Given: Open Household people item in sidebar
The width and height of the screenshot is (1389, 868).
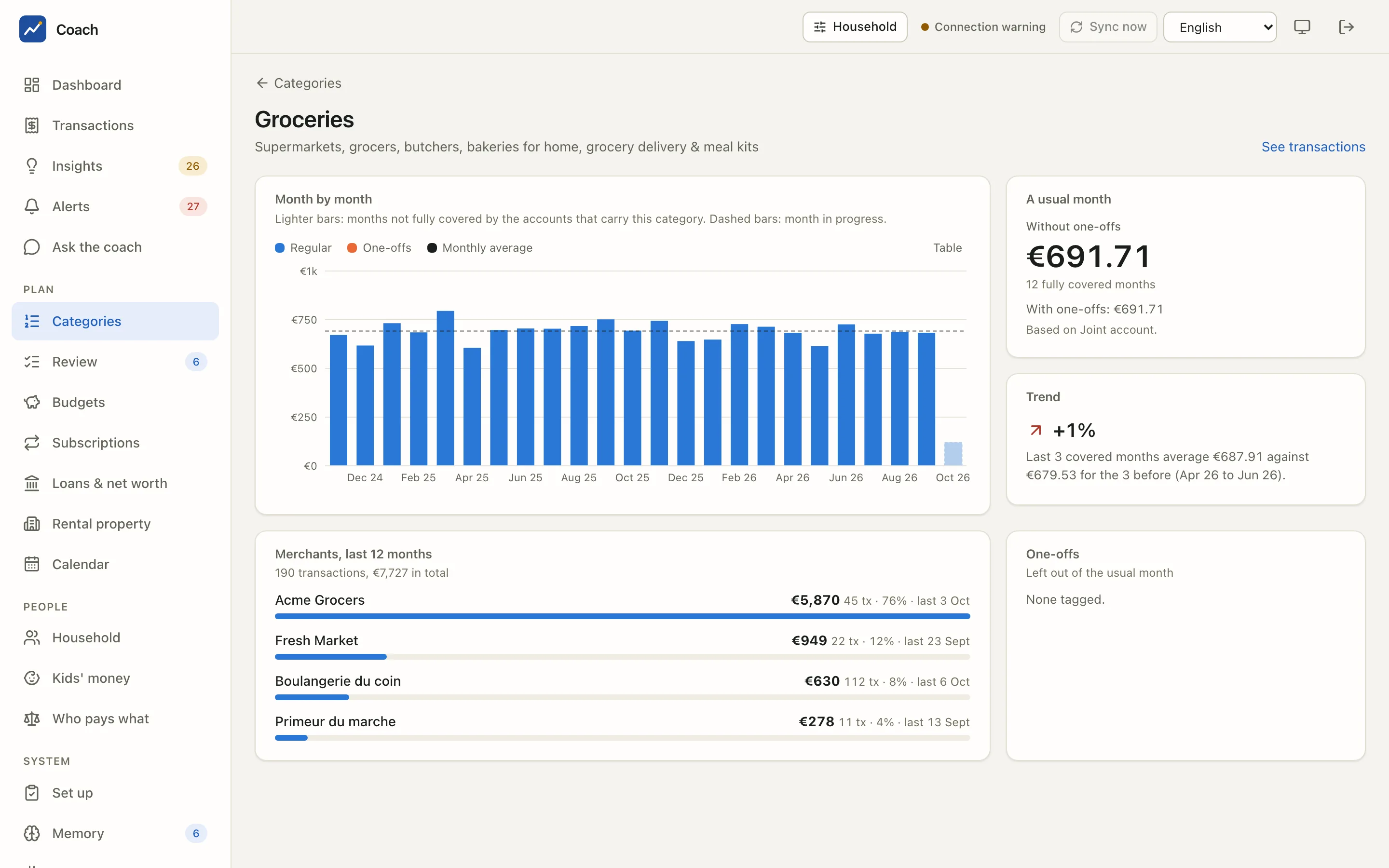Looking at the screenshot, I should (x=115, y=638).
